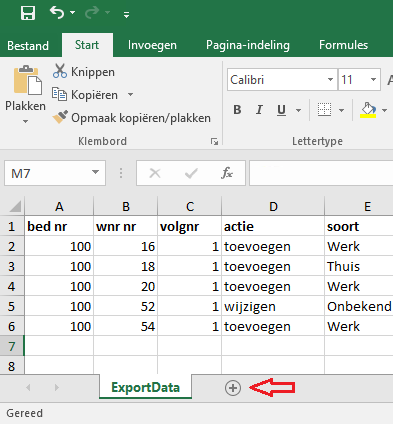Select row 1 header

pyautogui.click(x=12, y=226)
